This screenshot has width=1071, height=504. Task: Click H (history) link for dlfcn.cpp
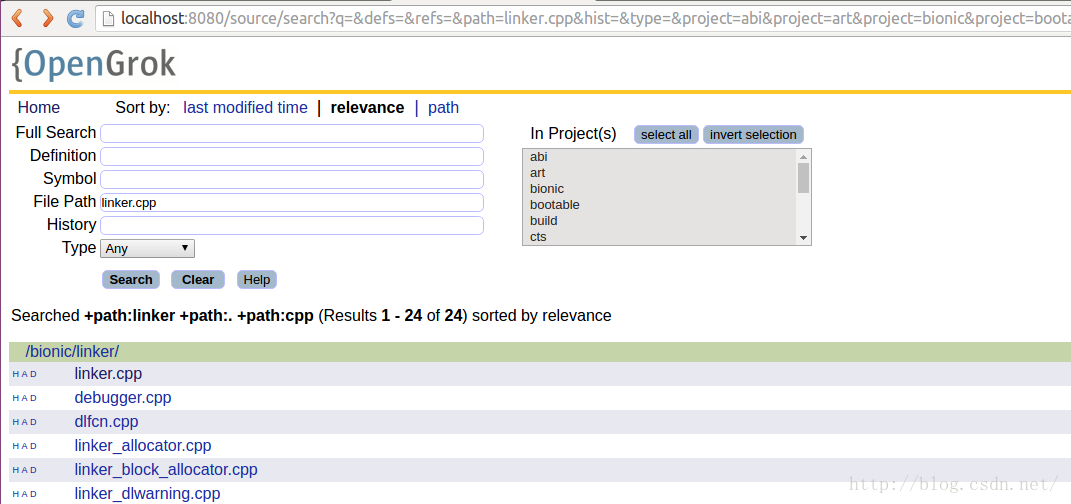coord(15,422)
